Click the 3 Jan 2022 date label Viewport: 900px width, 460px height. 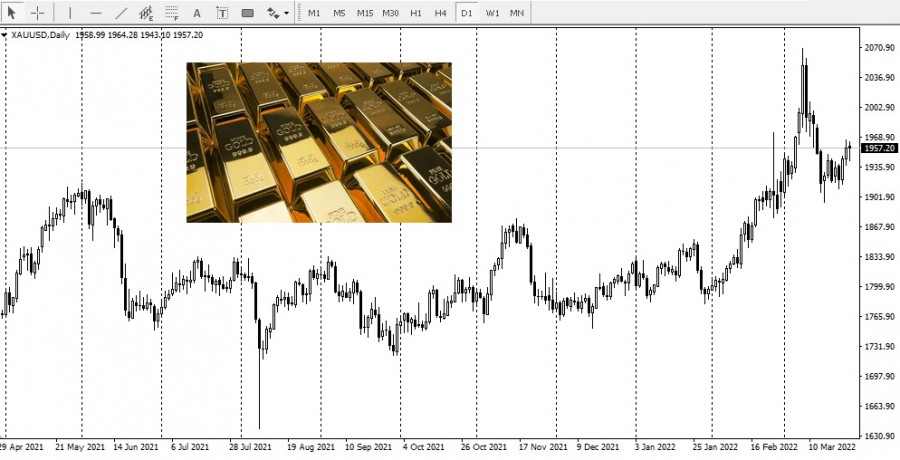click(655, 447)
